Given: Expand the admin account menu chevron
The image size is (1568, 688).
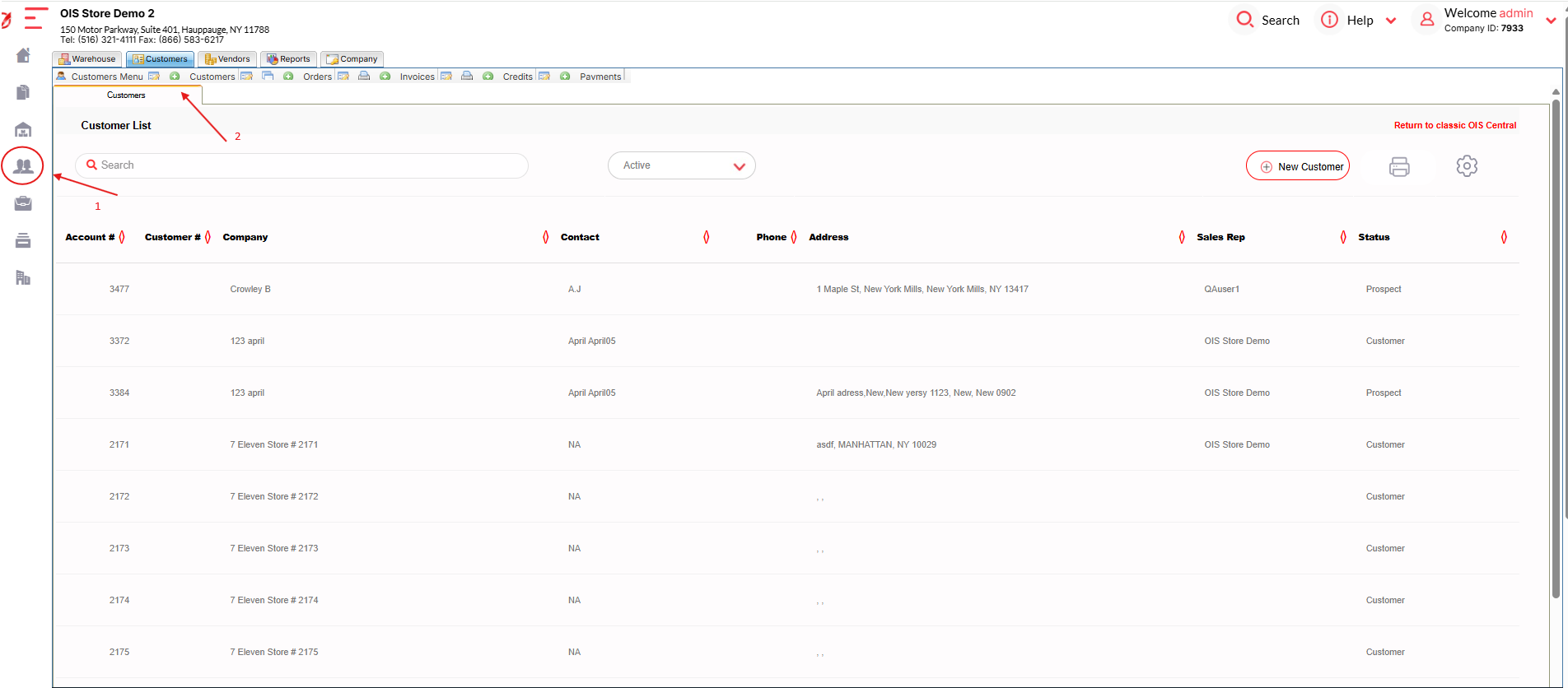Looking at the screenshot, I should (1551, 21).
